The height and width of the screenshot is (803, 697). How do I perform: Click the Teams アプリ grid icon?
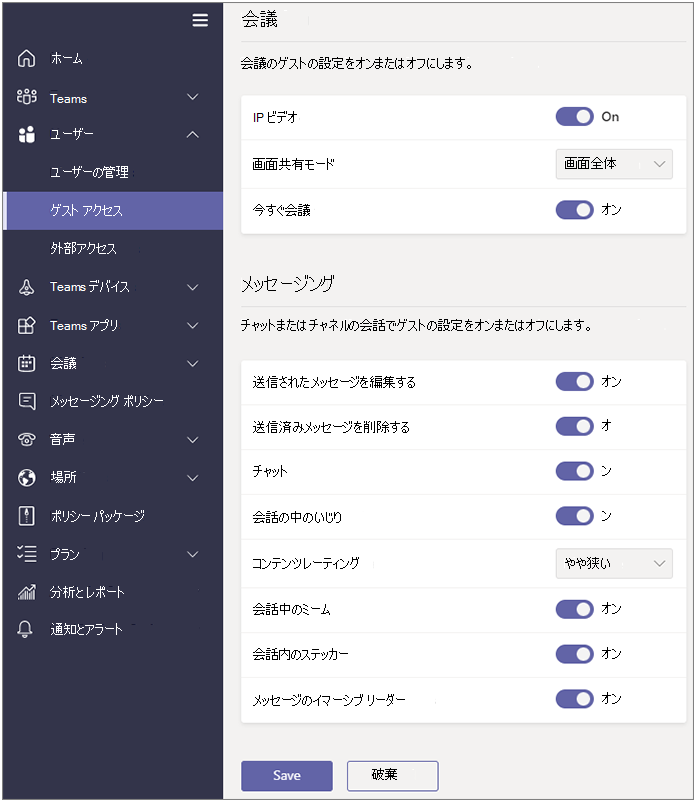pyautogui.click(x=27, y=325)
